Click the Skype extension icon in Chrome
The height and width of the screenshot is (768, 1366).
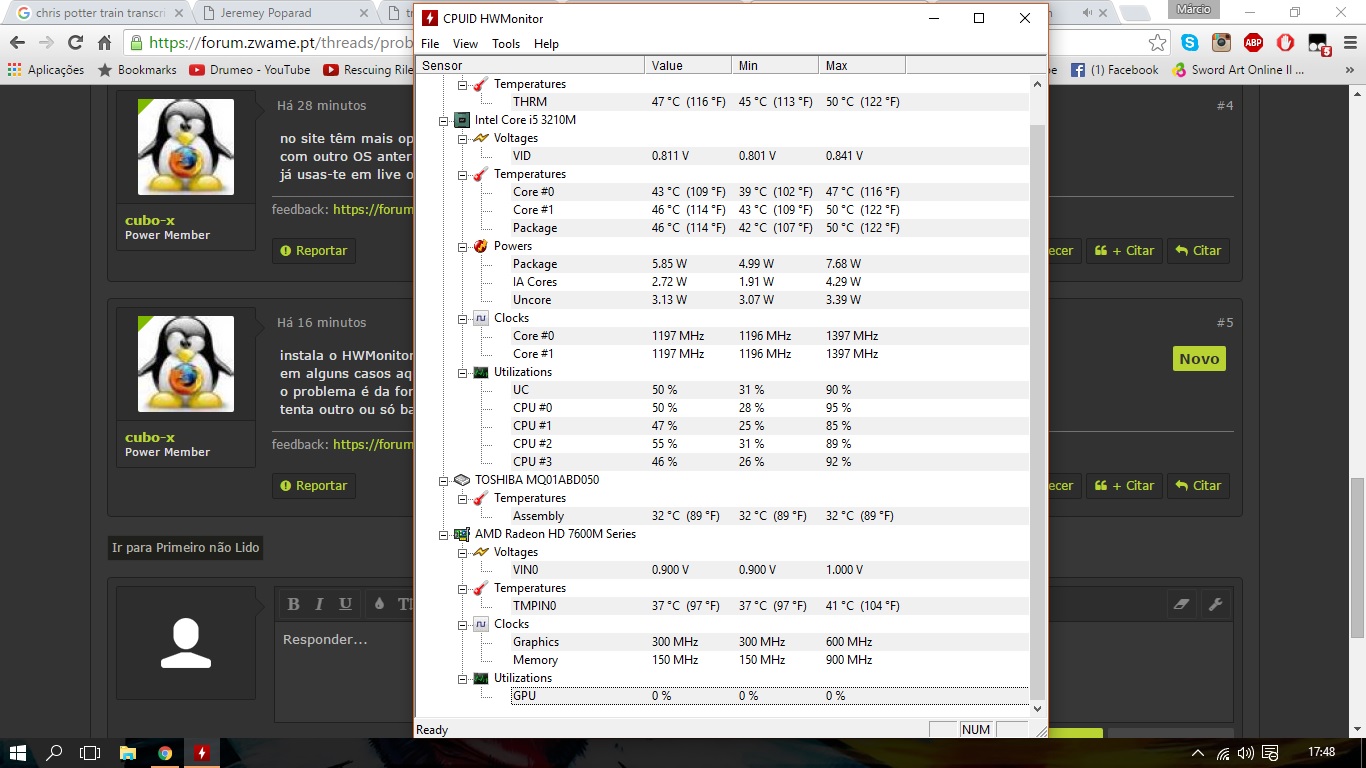tap(1189, 43)
